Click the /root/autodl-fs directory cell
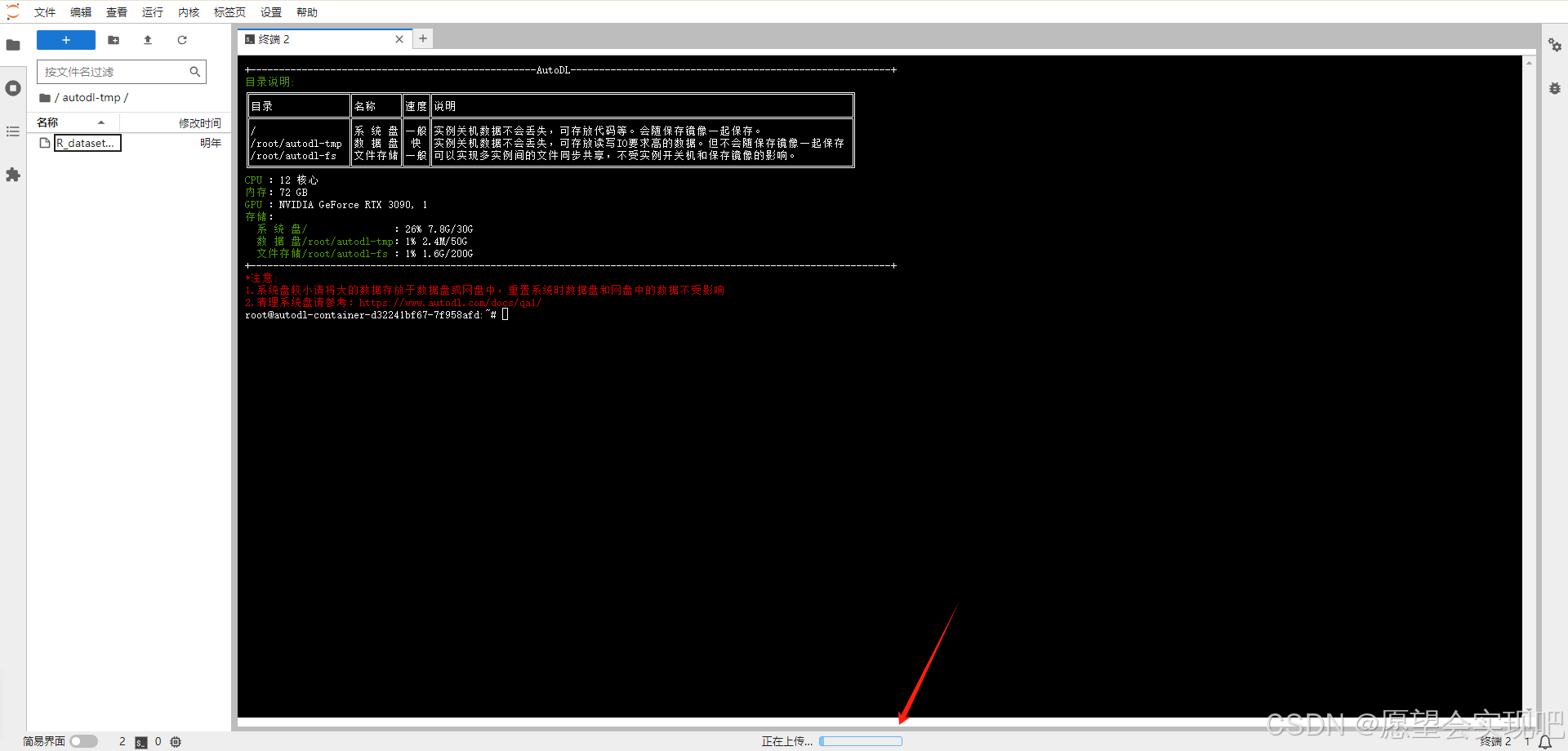 point(296,156)
